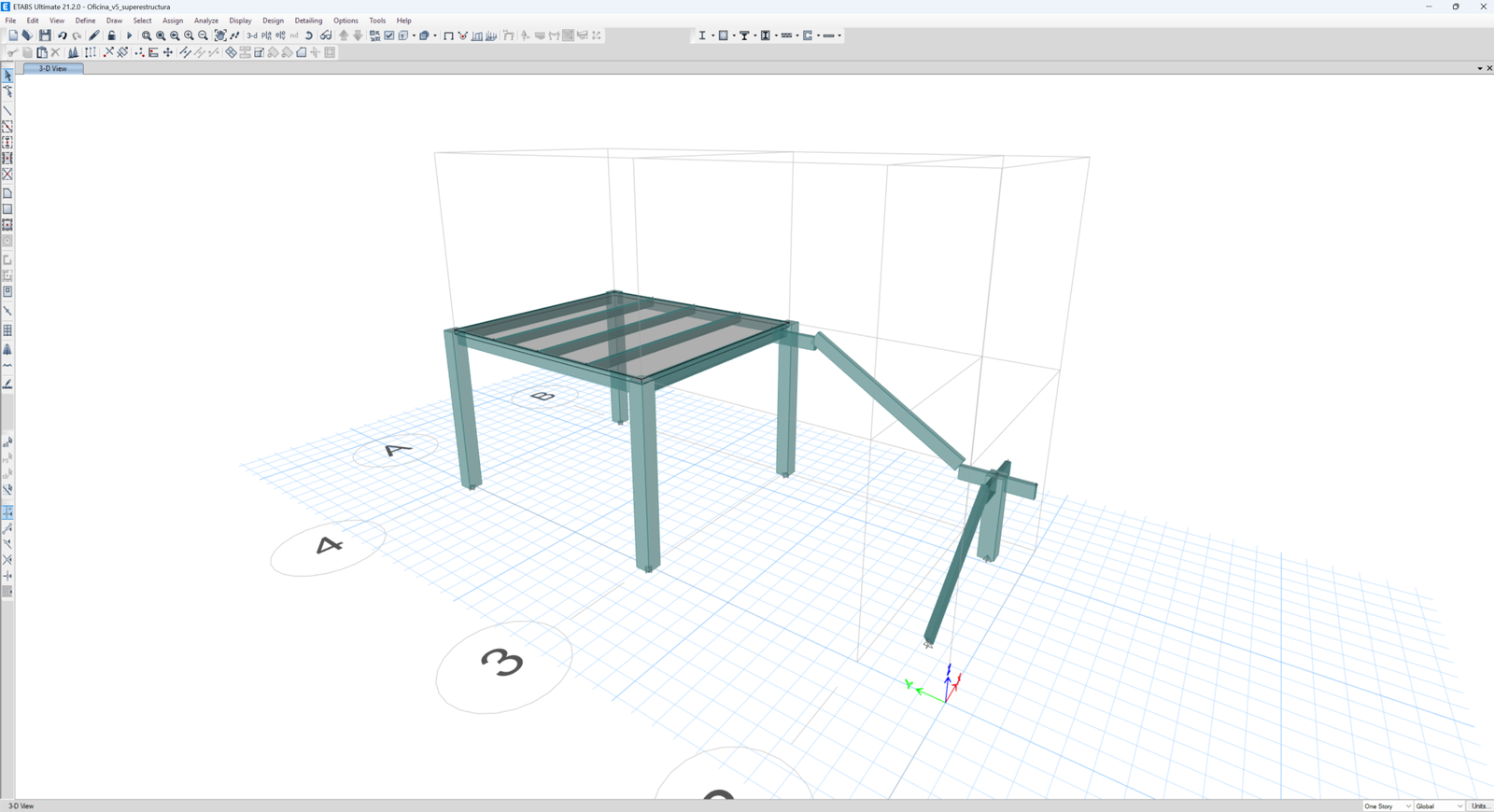Click the New Model icon

[12, 35]
